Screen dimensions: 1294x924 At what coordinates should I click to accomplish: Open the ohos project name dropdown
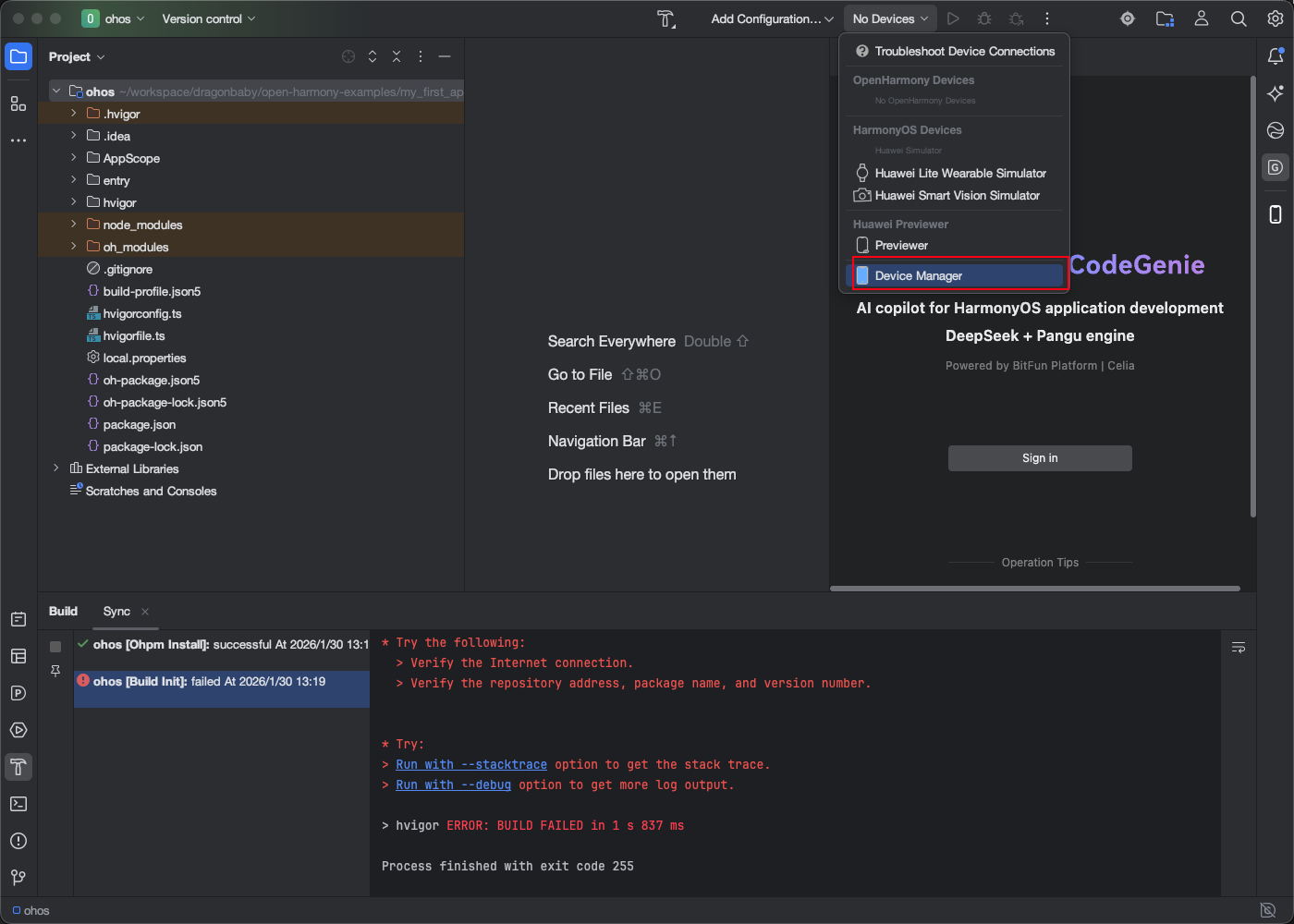point(114,18)
